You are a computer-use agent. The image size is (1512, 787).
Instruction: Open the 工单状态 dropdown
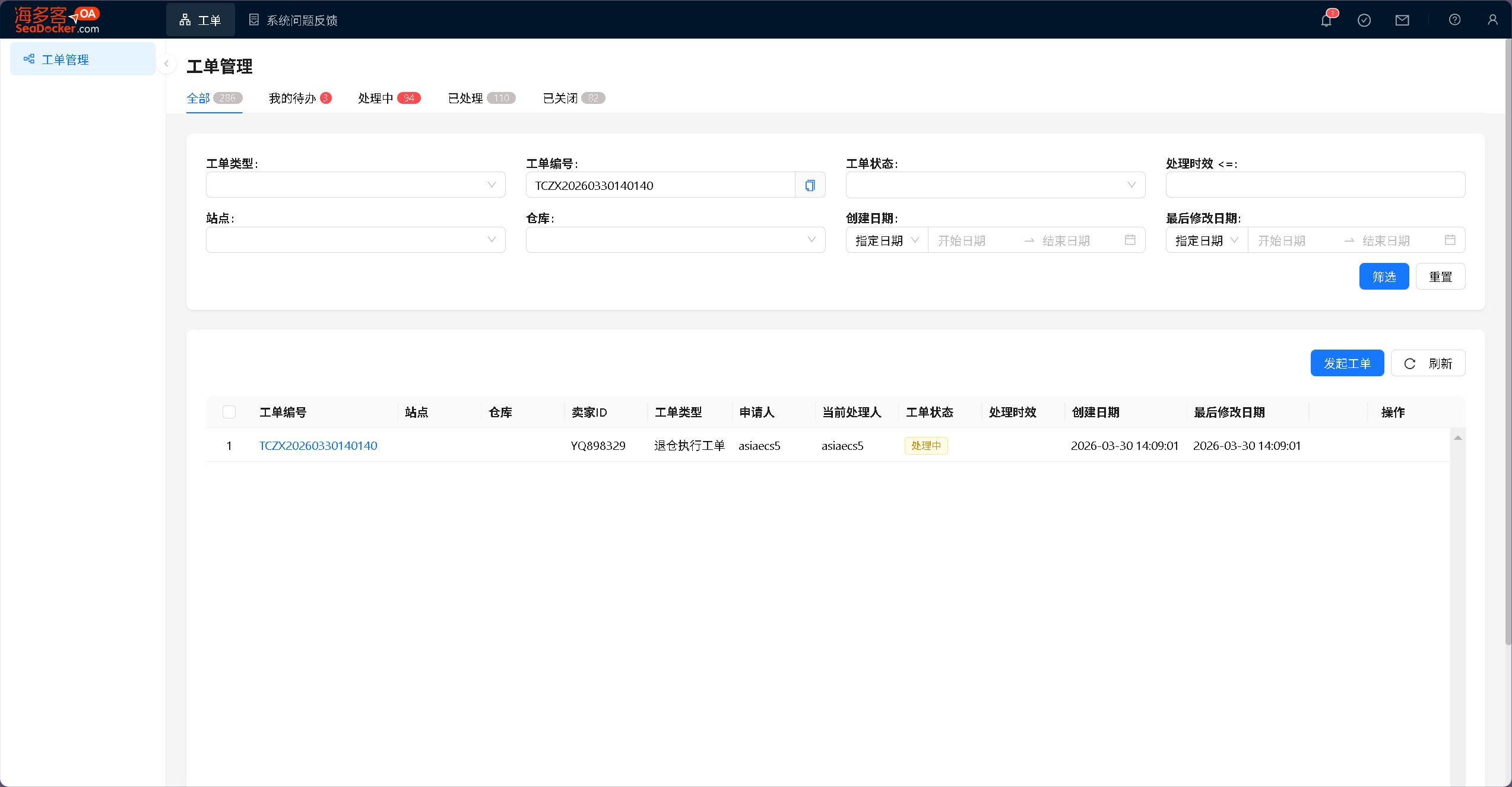(995, 185)
